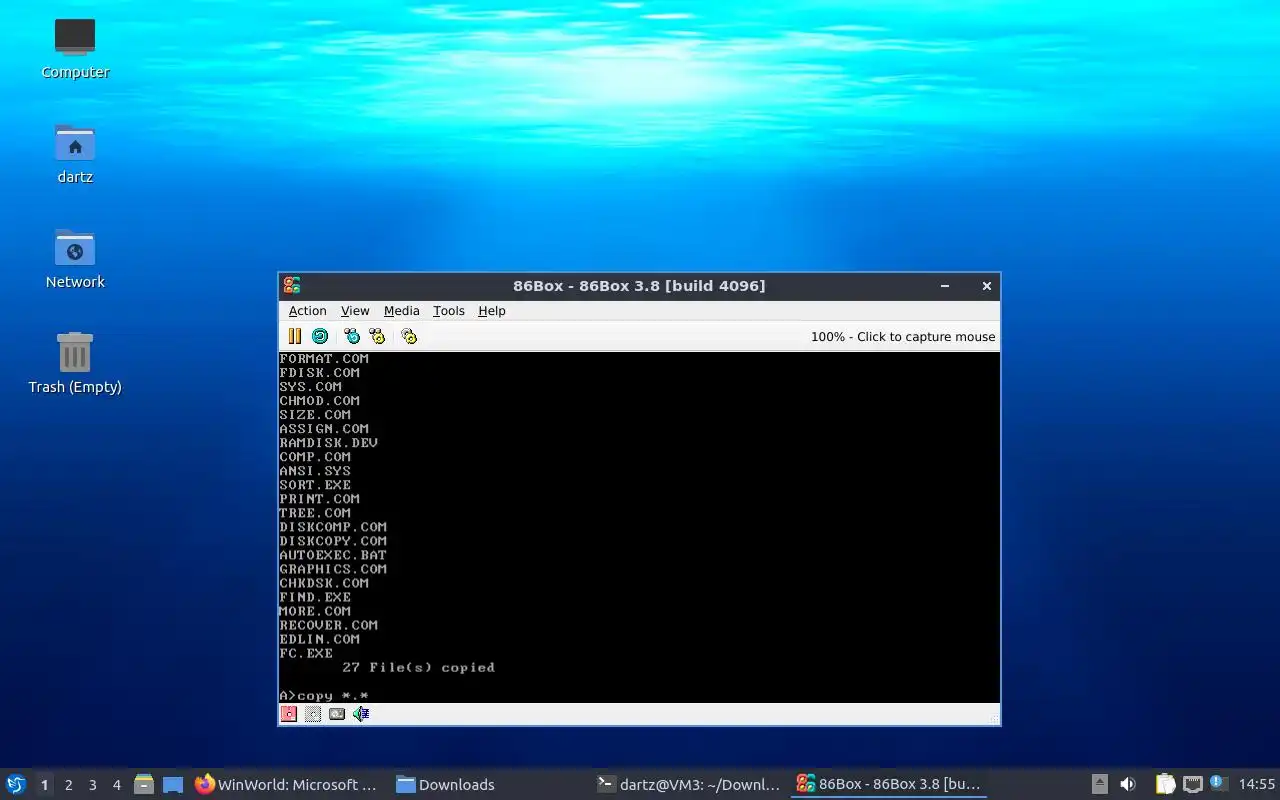1280x800 pixels.
Task: Open the clipboard manager tray icon
Action: pyautogui.click(x=1165, y=784)
